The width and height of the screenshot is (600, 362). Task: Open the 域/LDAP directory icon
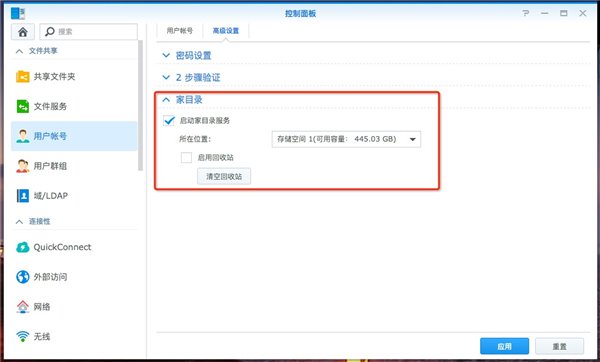coord(23,196)
